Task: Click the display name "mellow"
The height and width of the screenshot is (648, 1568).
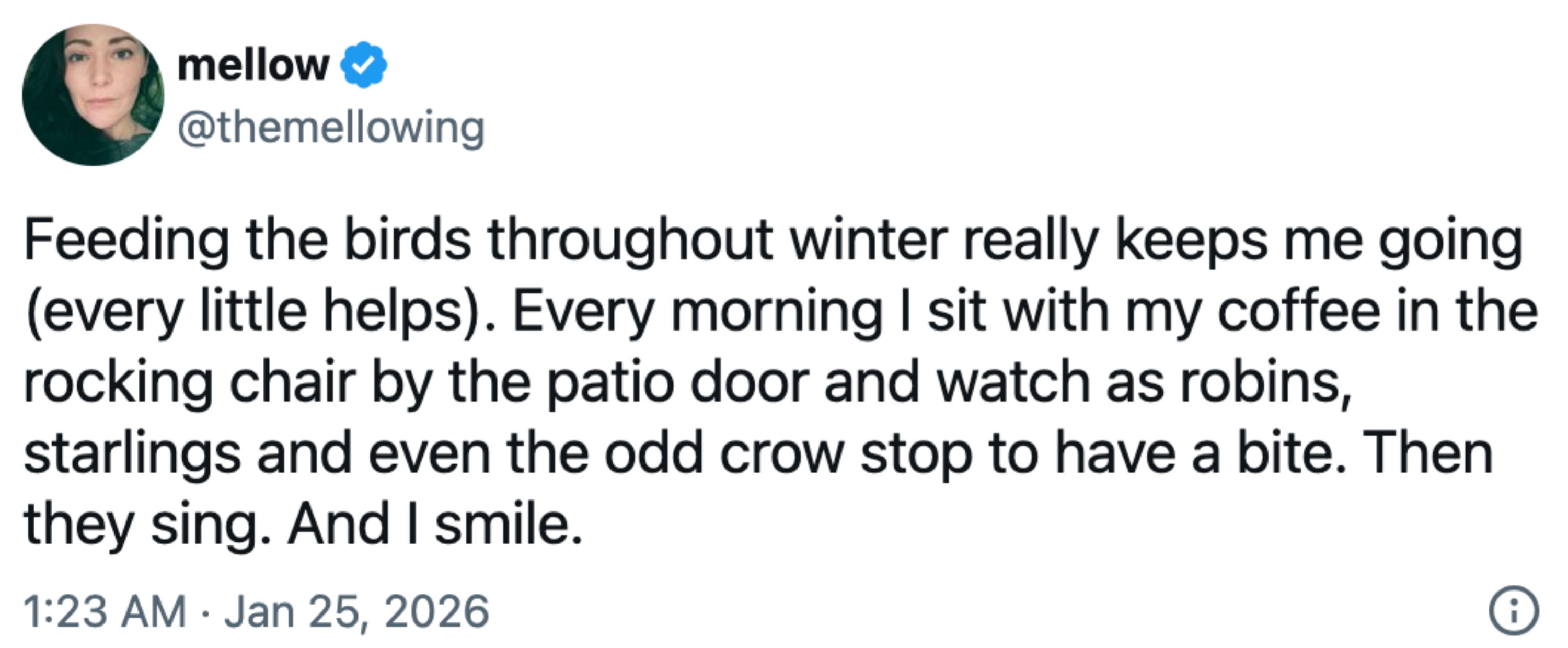Action: tap(253, 65)
